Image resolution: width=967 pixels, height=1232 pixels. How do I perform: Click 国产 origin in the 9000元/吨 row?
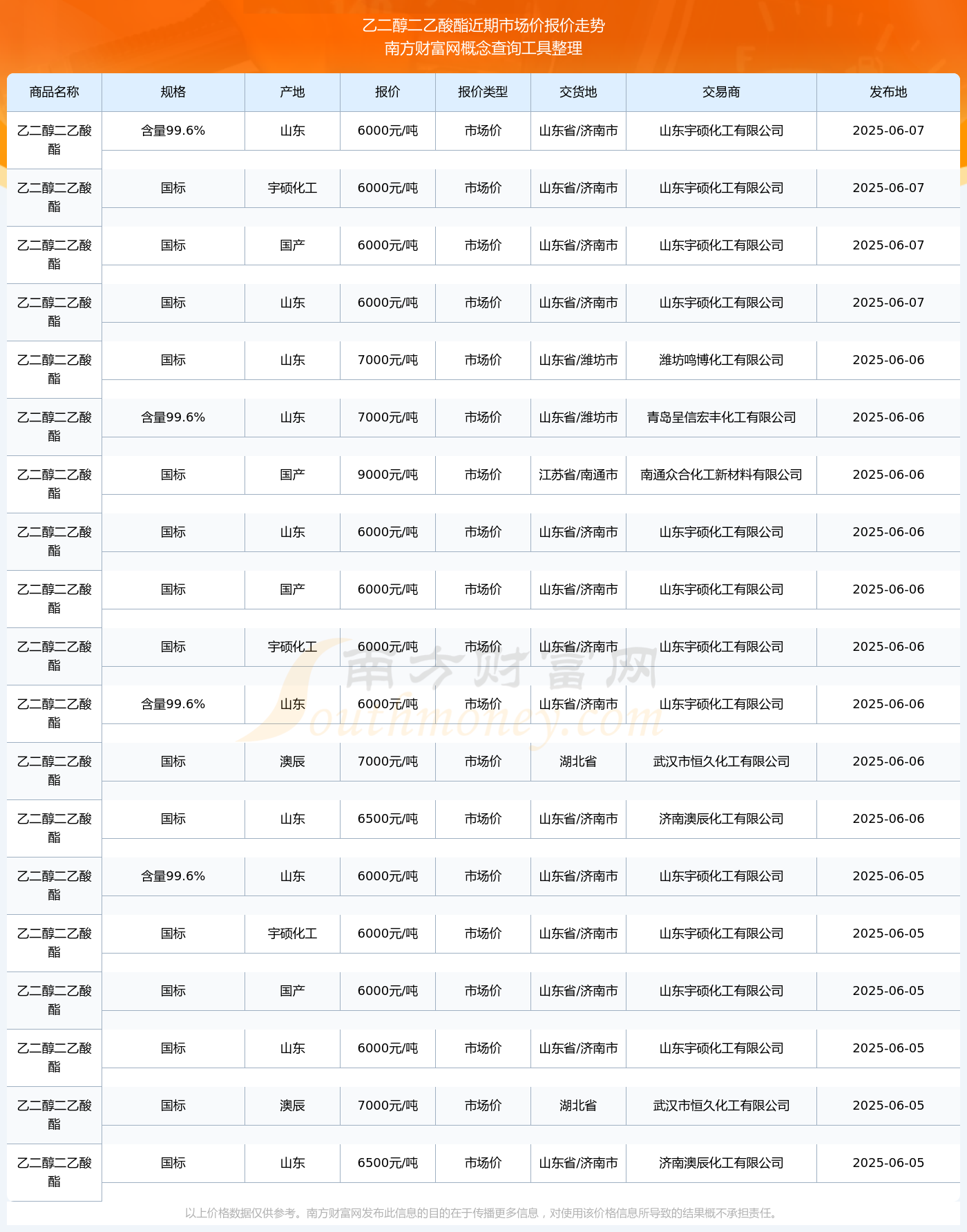(292, 475)
